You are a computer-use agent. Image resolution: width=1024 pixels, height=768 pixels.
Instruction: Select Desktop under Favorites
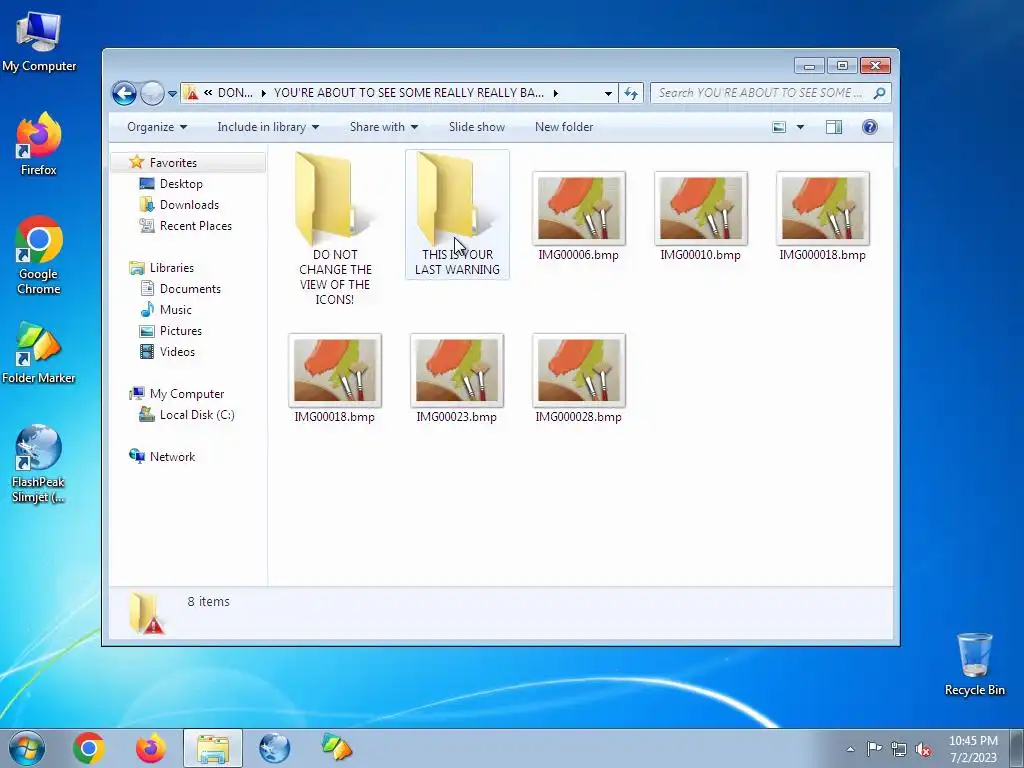tap(181, 184)
